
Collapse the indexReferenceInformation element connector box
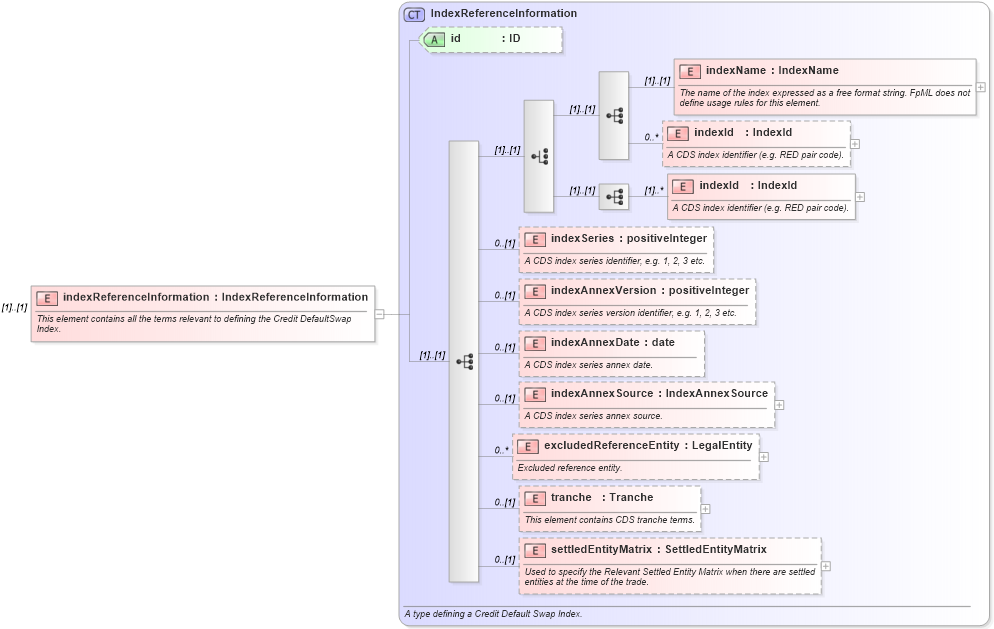point(380,313)
